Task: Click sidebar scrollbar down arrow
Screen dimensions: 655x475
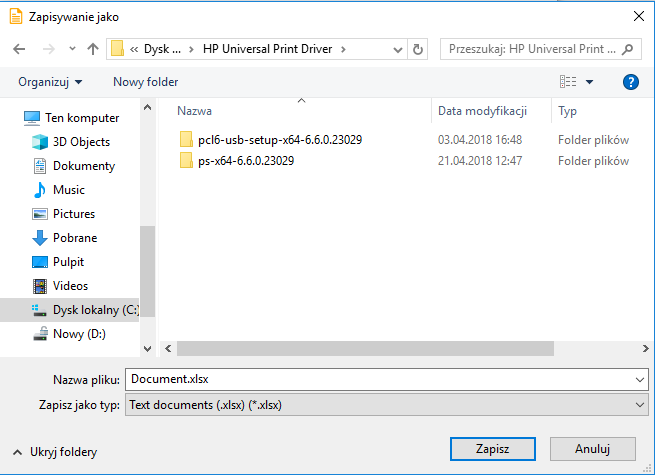Action: (x=147, y=348)
